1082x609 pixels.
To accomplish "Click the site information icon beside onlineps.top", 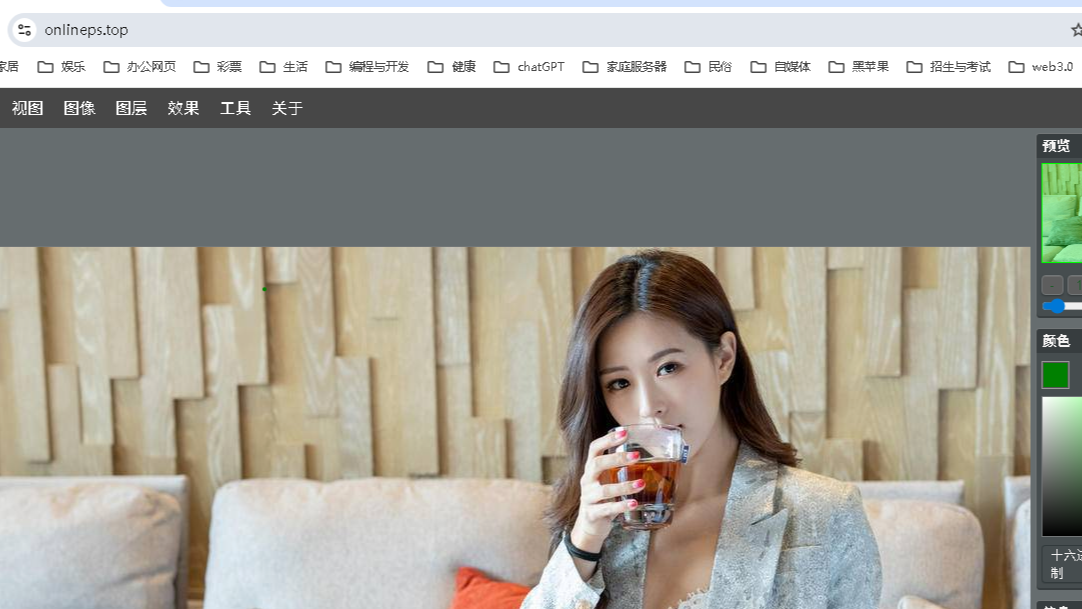I will click(x=23, y=30).
